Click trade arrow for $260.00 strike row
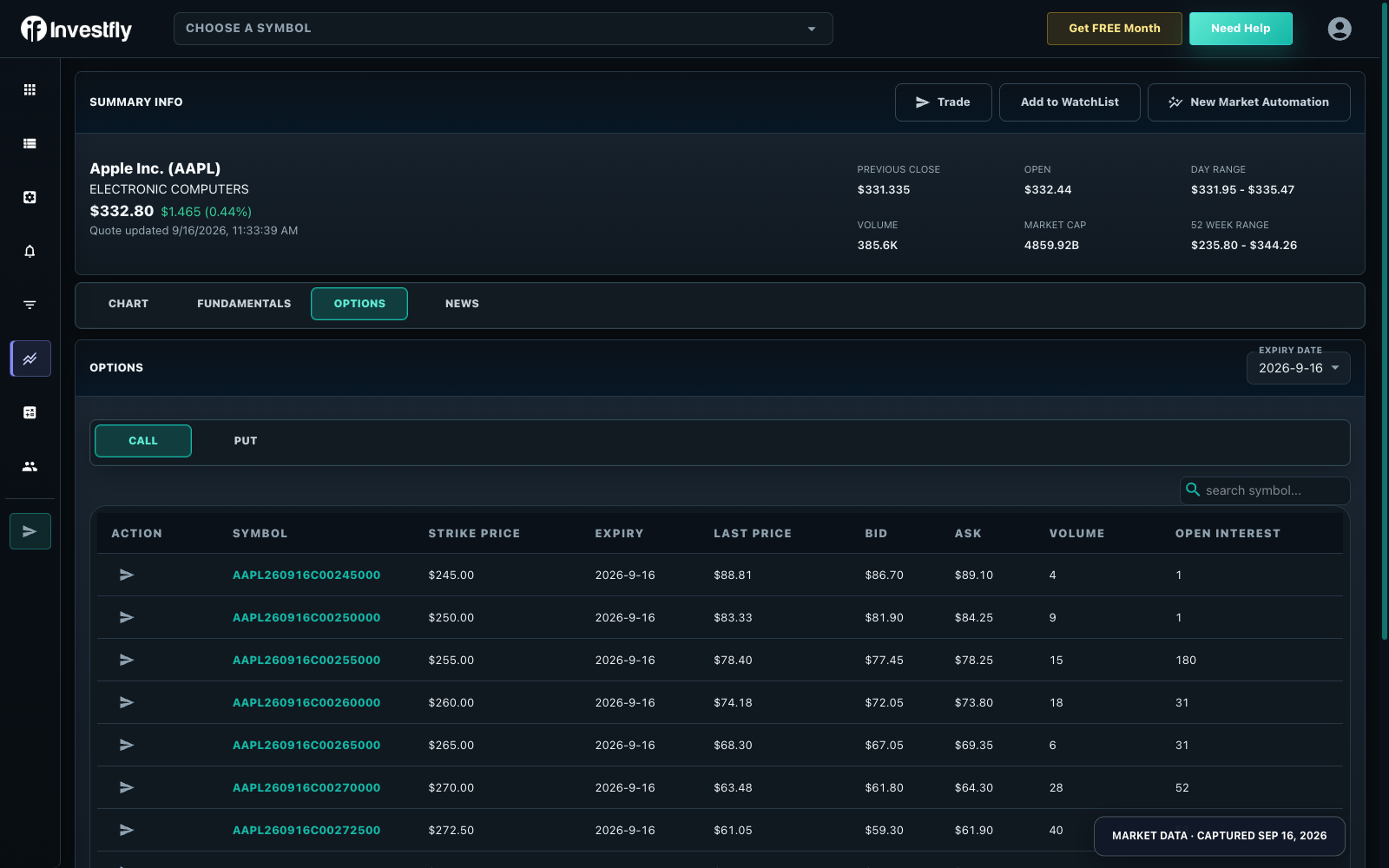The image size is (1389, 868). tap(127, 702)
